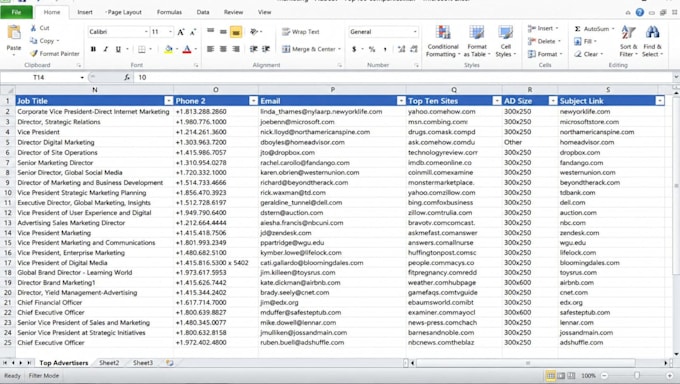Open Cell Styles gallery
The image size is (680, 384).
coord(505,41)
